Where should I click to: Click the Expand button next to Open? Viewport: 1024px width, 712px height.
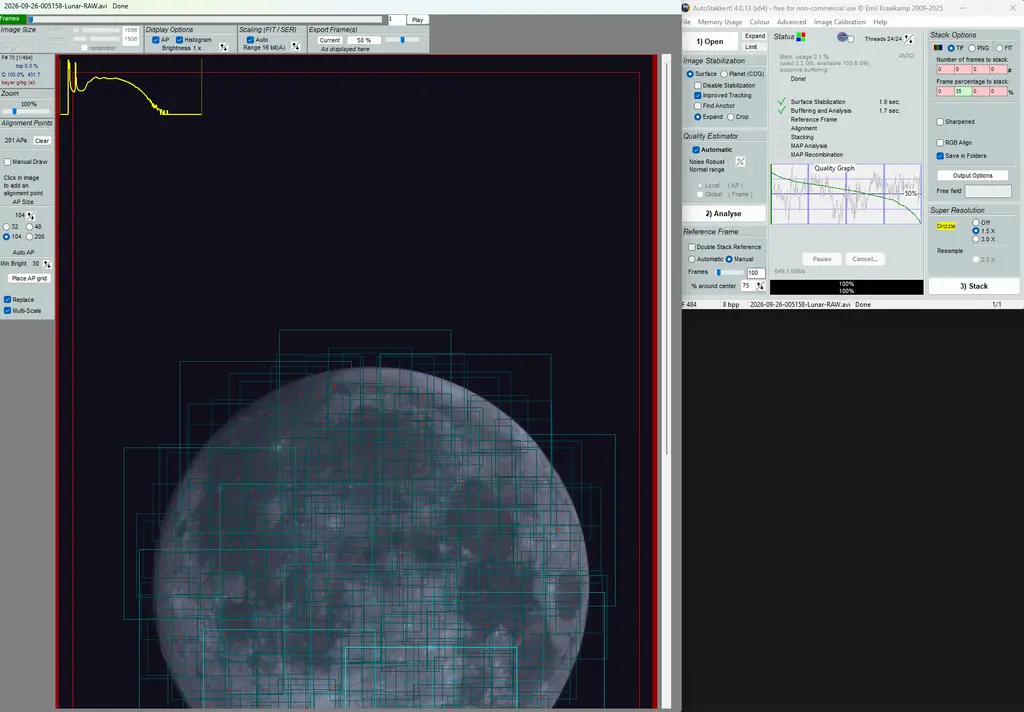tap(755, 36)
